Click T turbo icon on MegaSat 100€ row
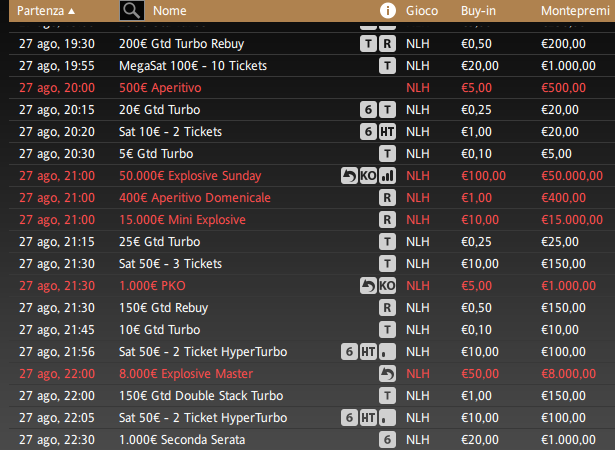The width and height of the screenshot is (615, 450). (388, 66)
